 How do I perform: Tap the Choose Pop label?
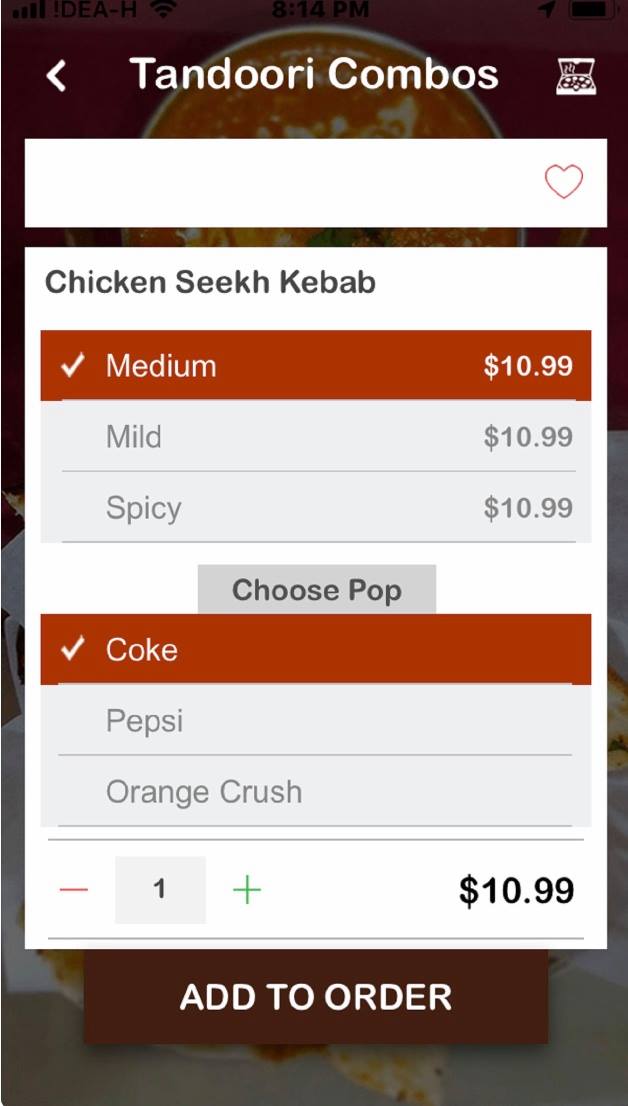click(317, 590)
